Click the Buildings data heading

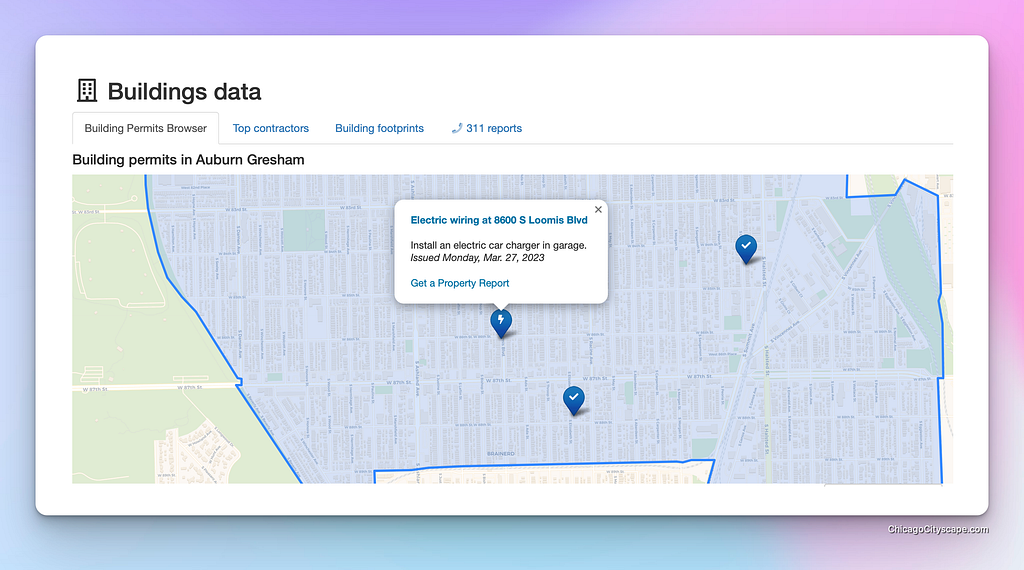[184, 91]
